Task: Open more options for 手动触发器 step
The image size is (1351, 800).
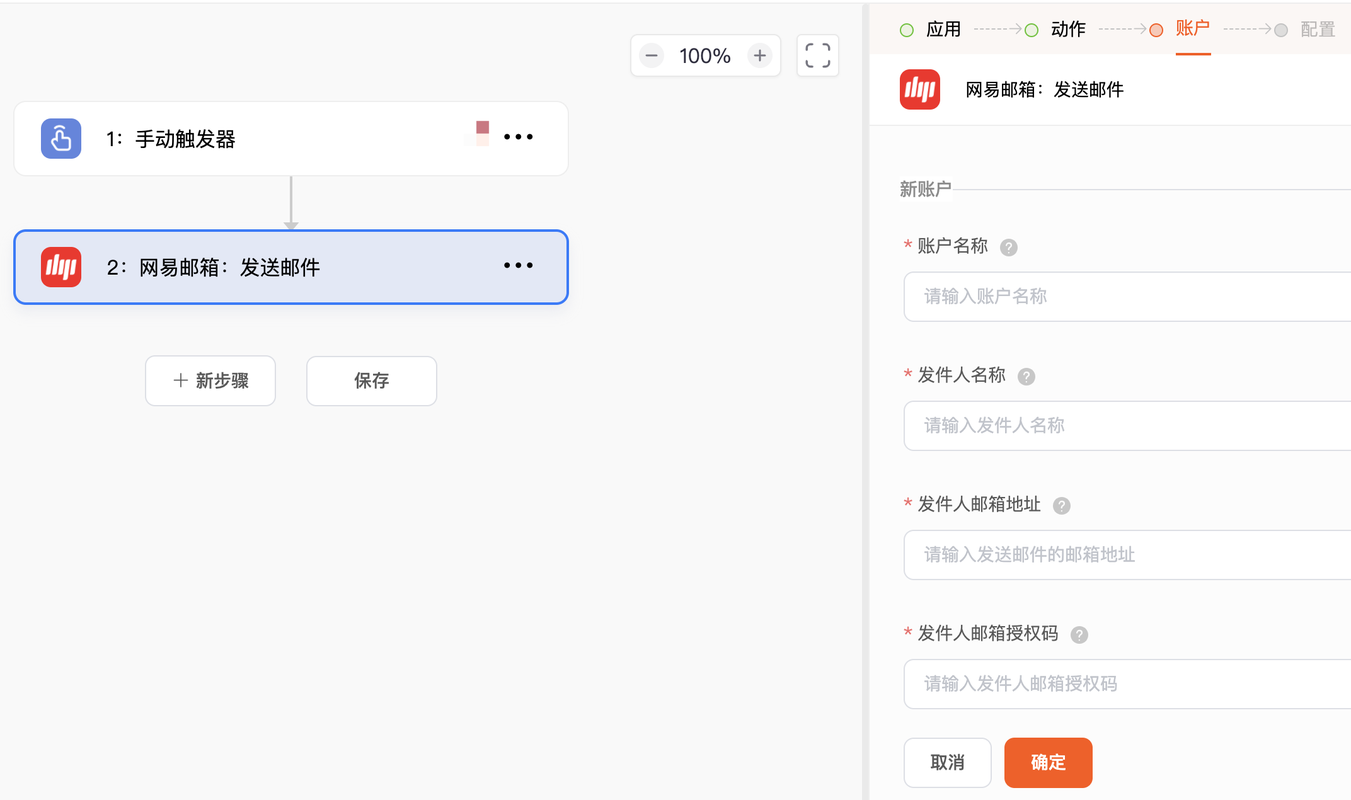Action: 518,137
